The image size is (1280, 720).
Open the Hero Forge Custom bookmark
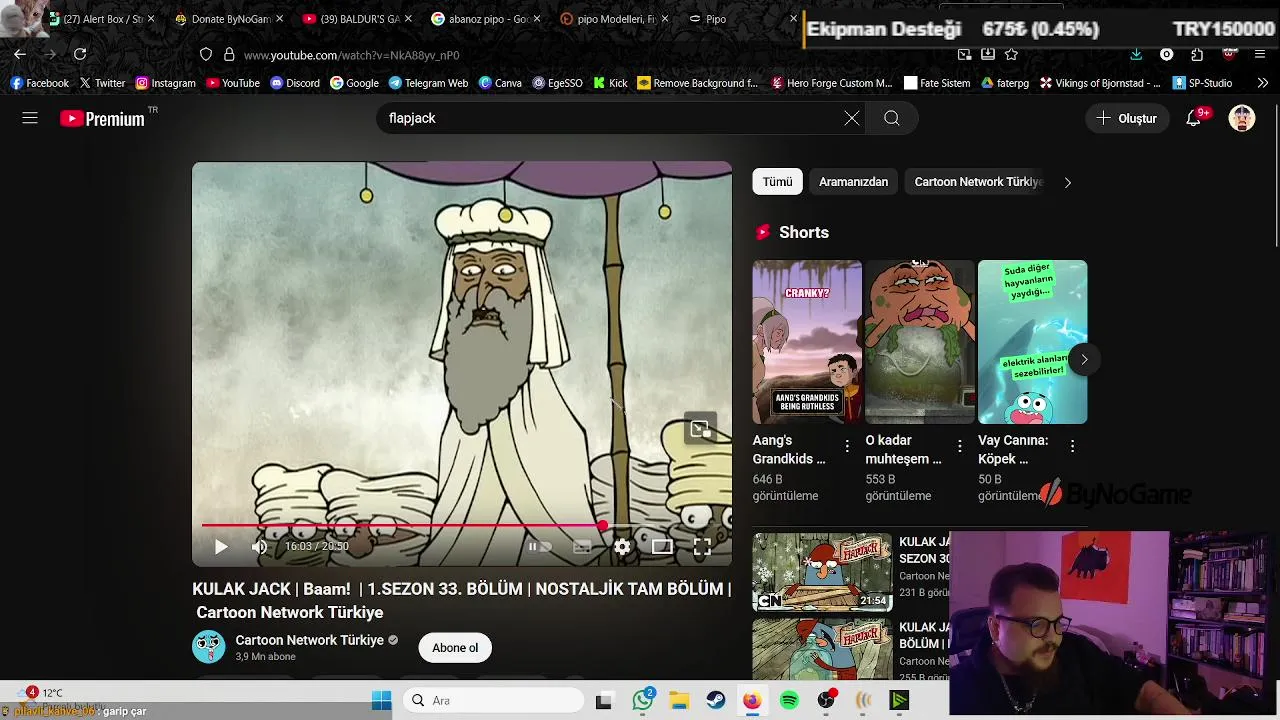pyautogui.click(x=832, y=83)
